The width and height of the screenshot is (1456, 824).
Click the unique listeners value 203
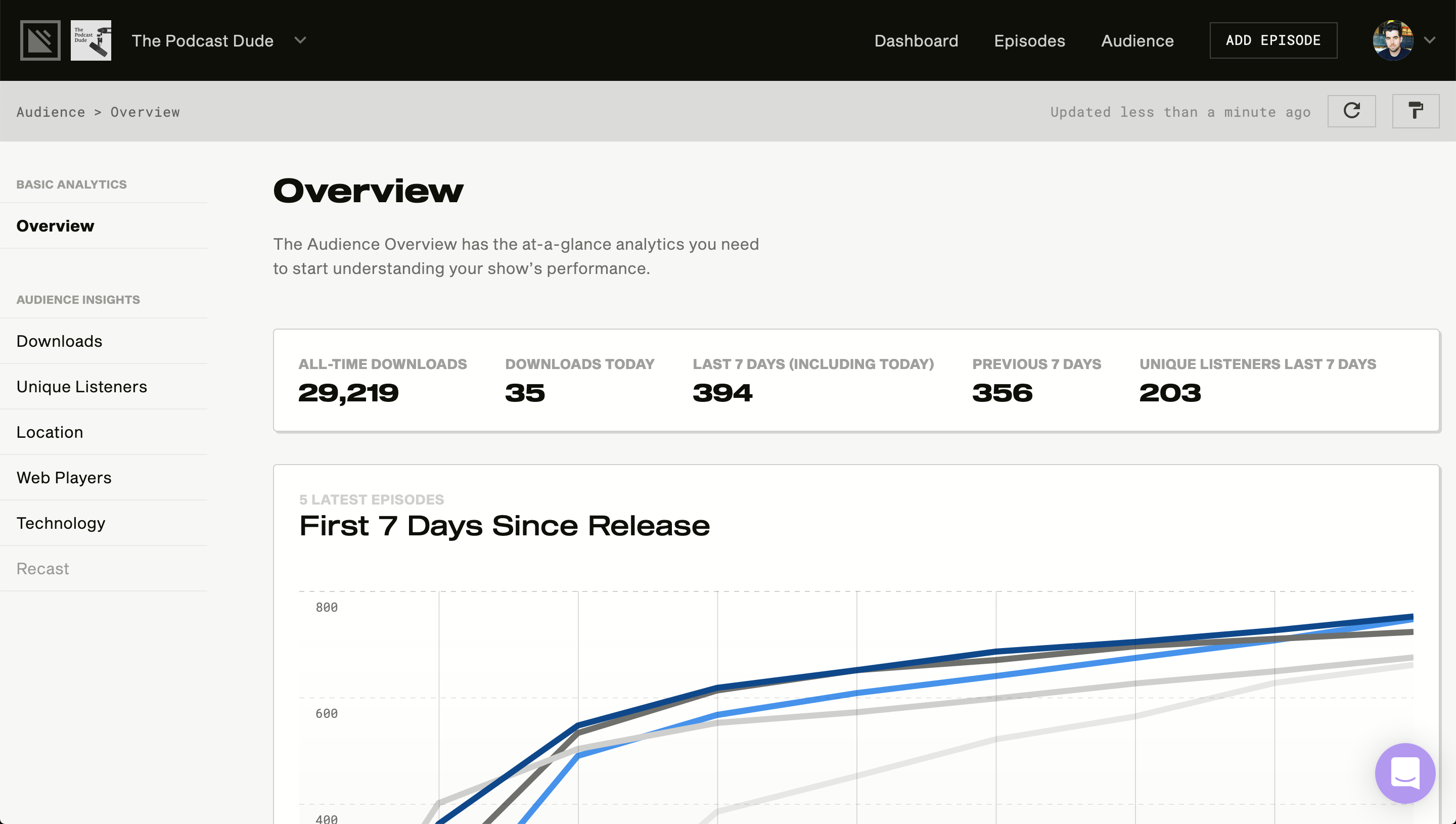pos(1170,393)
